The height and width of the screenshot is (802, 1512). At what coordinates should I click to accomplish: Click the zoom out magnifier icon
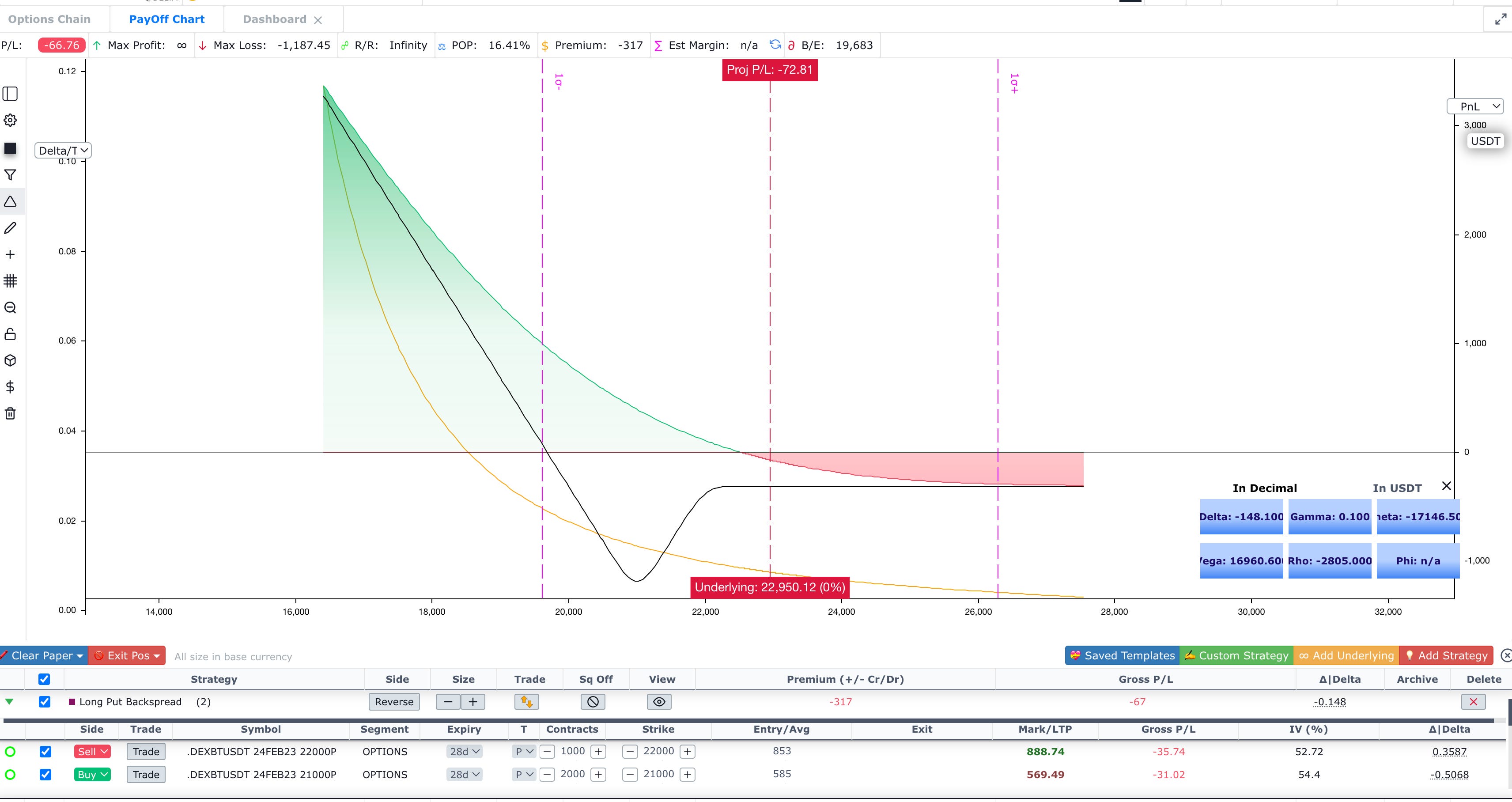10,308
